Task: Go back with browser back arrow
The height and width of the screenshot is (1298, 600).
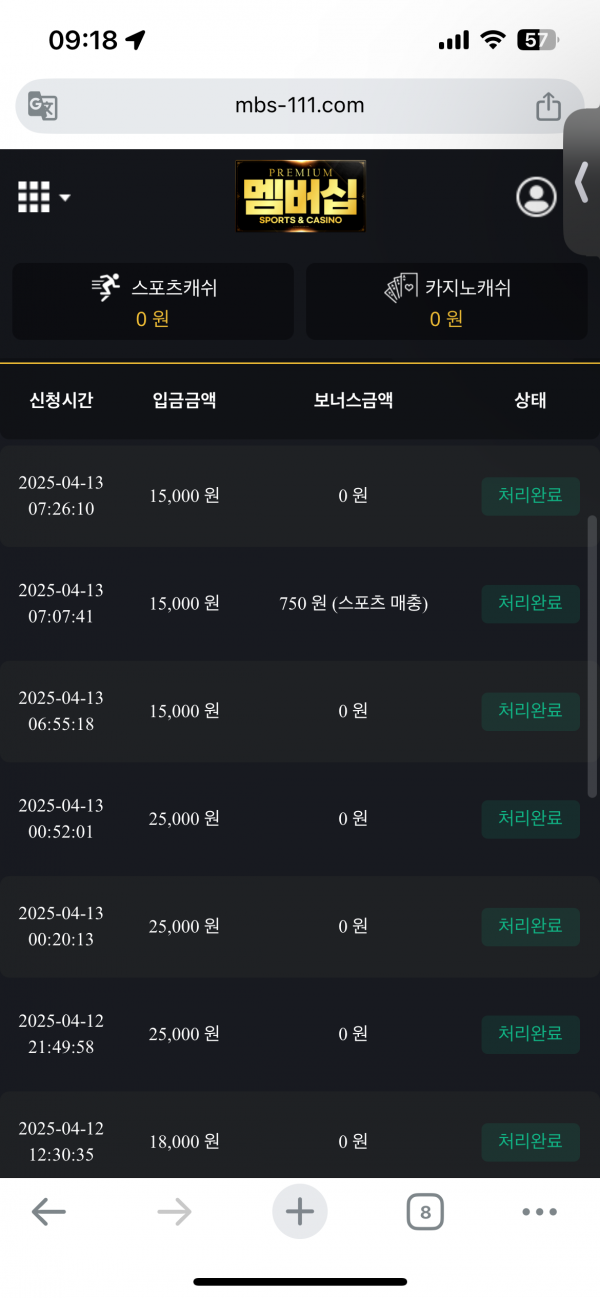Action: tap(48, 1212)
